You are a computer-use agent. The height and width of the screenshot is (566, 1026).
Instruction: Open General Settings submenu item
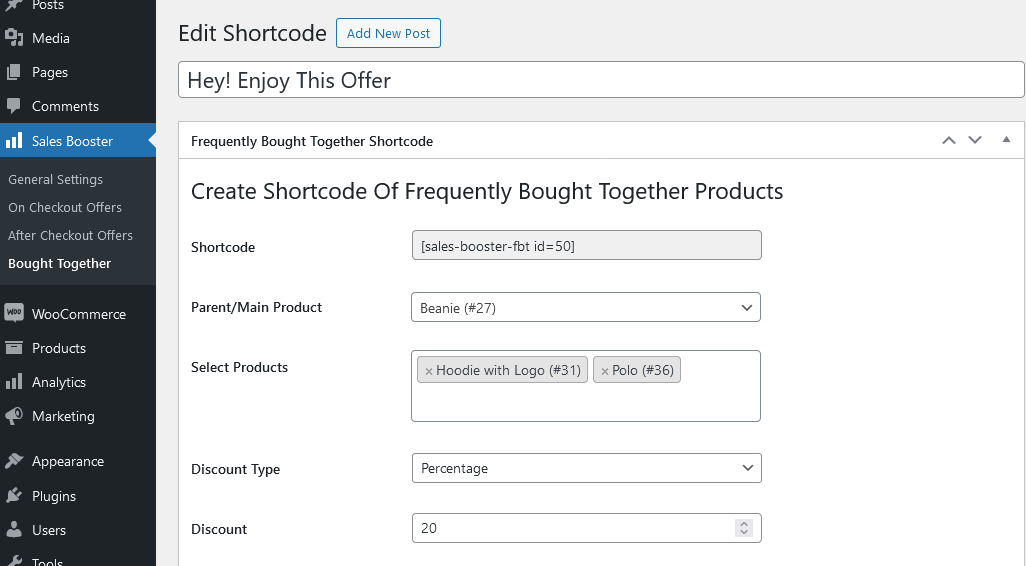[x=56, y=179]
